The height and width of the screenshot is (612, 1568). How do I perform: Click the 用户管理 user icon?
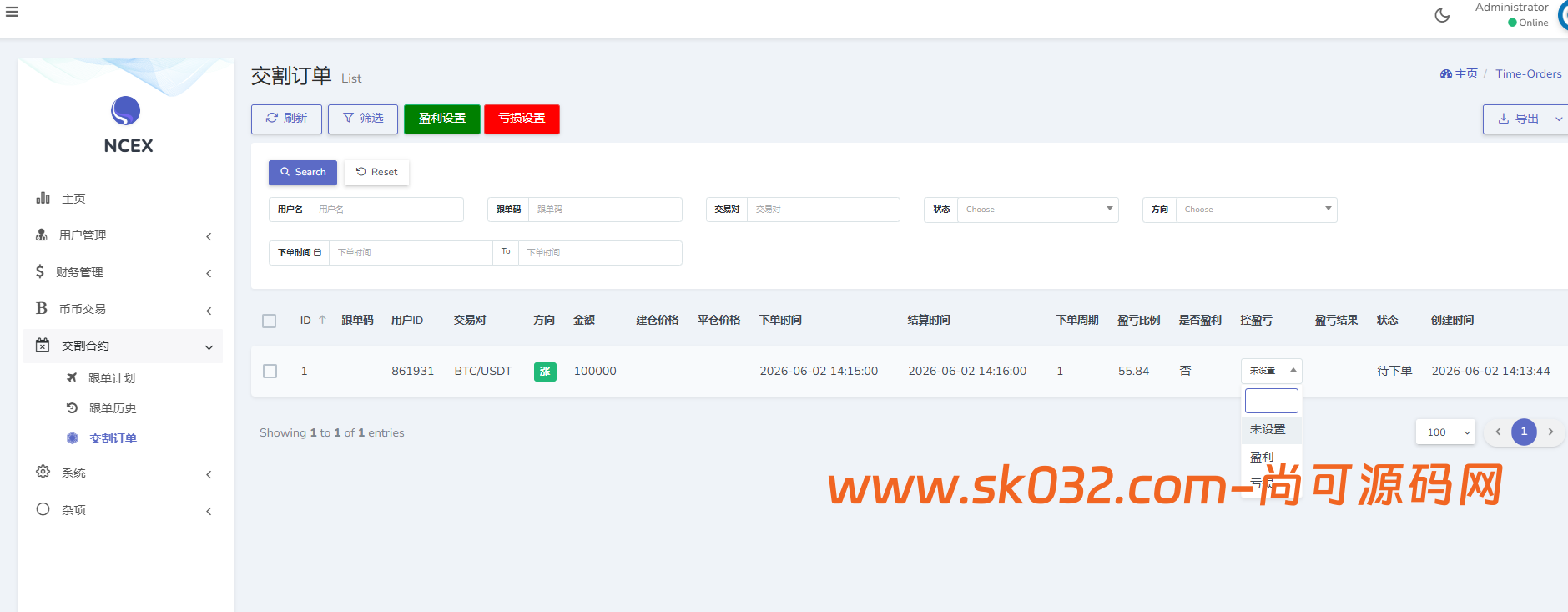coord(42,235)
